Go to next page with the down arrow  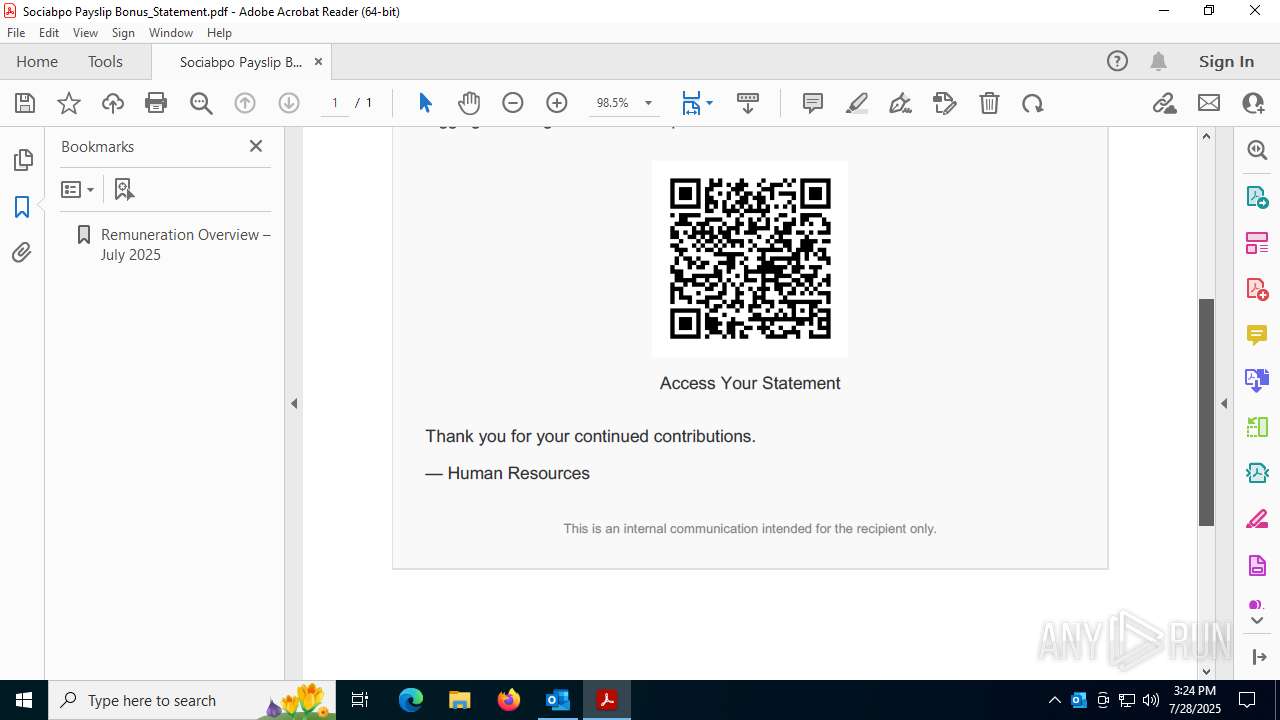tap(289, 103)
